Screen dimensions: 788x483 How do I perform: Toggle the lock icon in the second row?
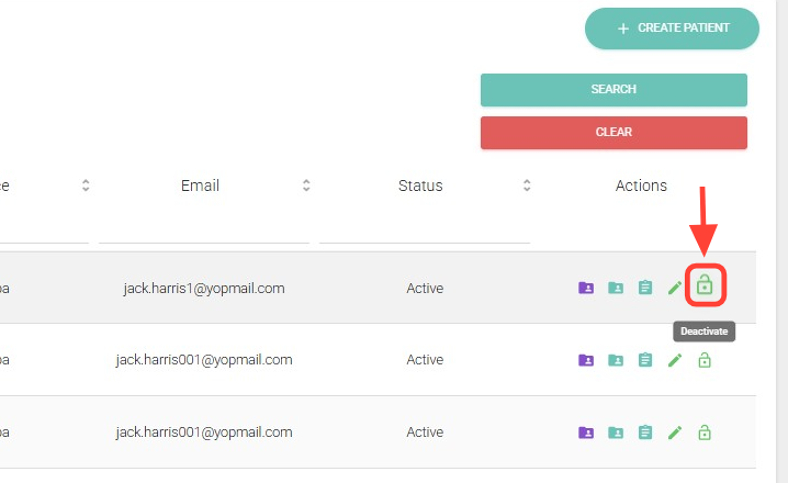704,360
